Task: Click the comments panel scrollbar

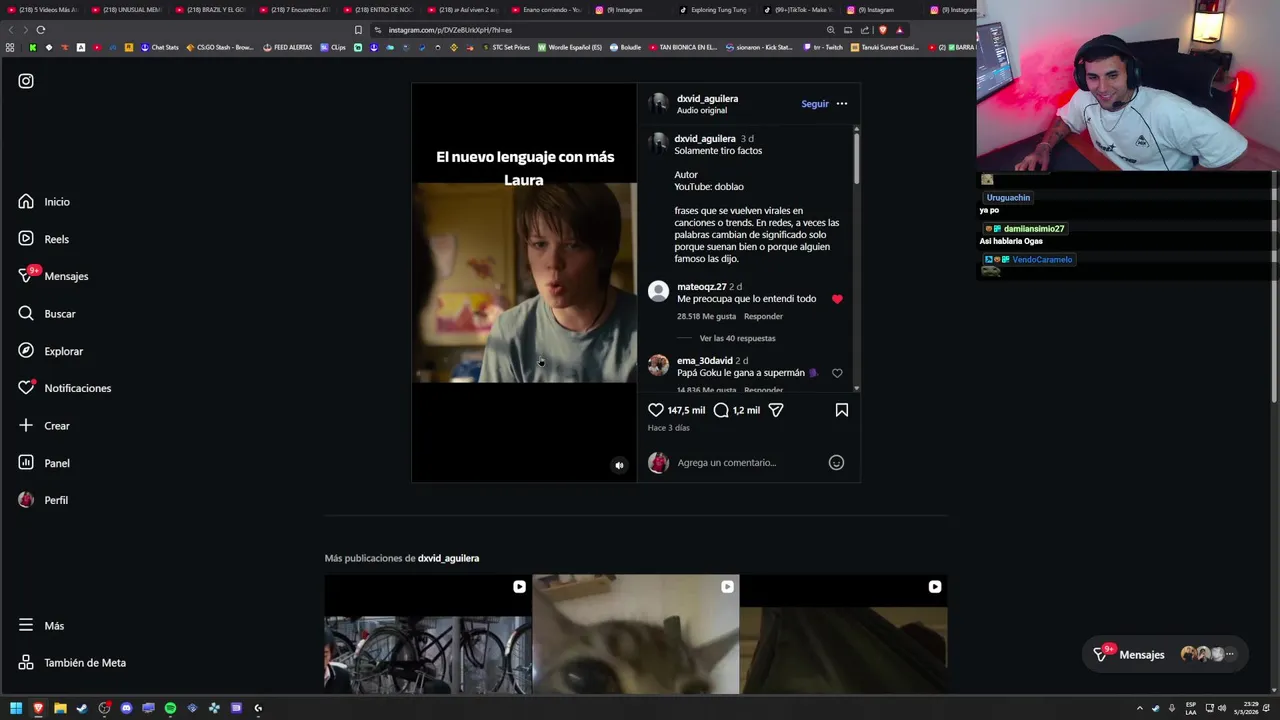Action: [x=856, y=158]
